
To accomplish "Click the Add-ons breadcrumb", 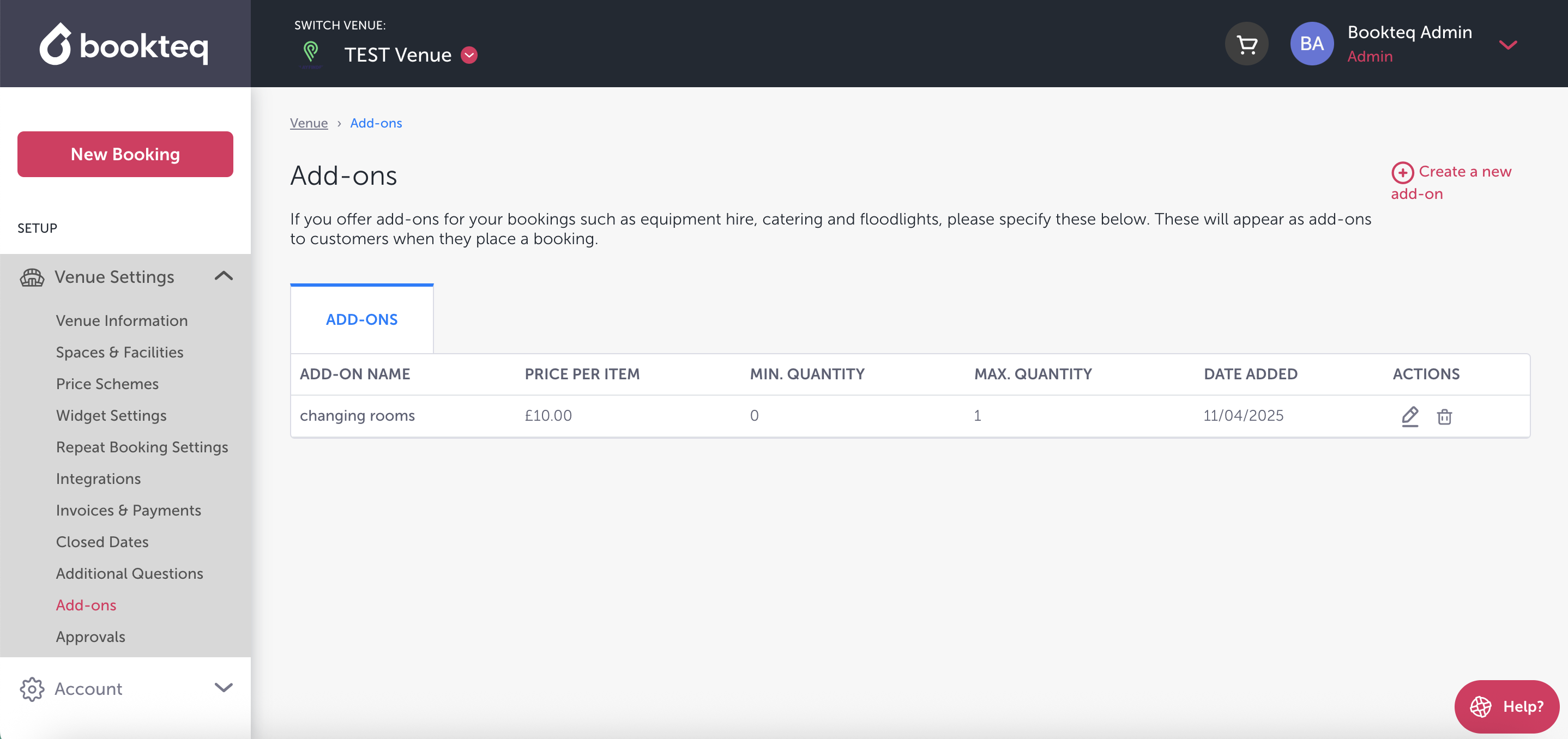I will (x=376, y=123).
